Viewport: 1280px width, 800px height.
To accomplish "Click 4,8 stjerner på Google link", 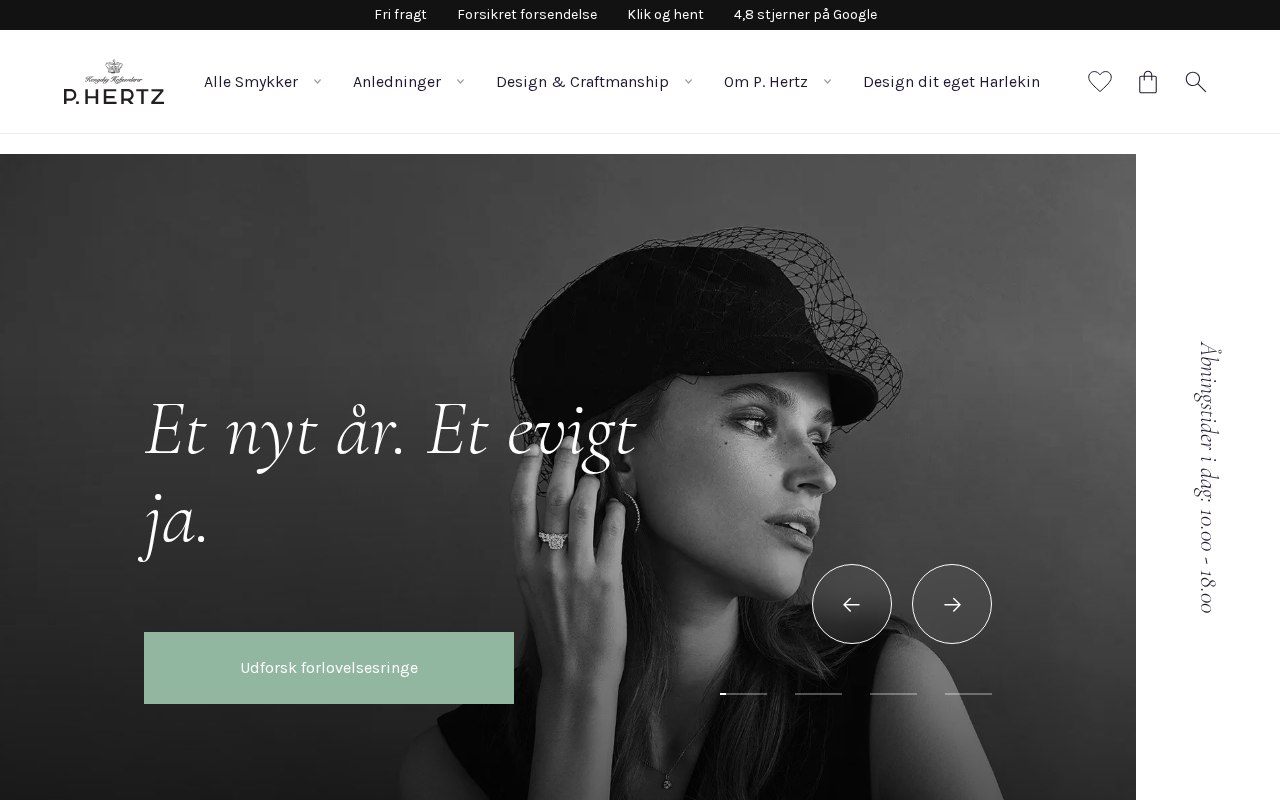I will pyautogui.click(x=805, y=15).
